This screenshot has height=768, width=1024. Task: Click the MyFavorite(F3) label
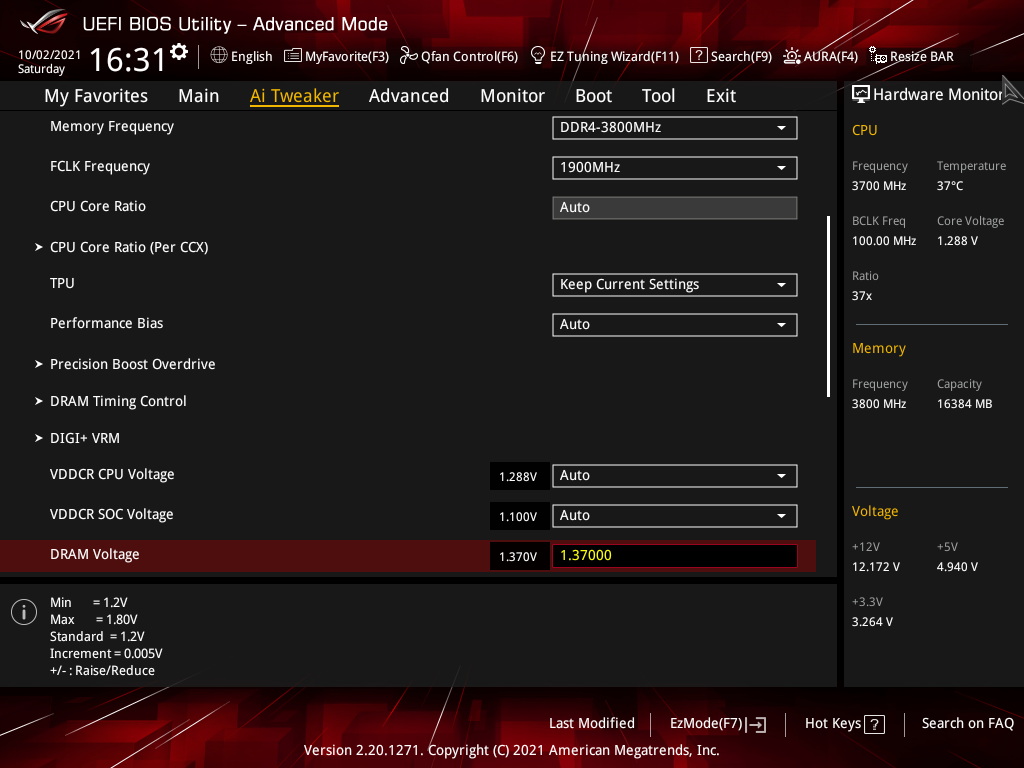tap(347, 57)
